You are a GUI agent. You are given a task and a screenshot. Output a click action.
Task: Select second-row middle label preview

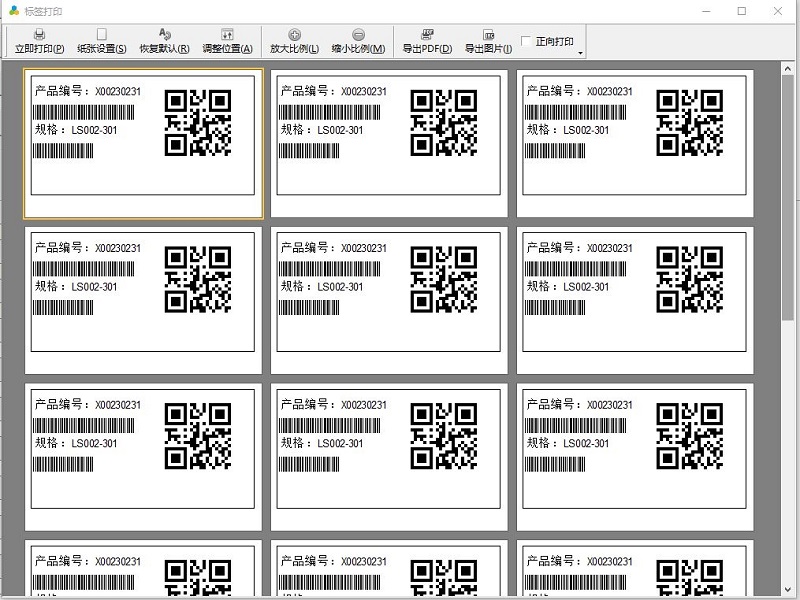tap(389, 301)
